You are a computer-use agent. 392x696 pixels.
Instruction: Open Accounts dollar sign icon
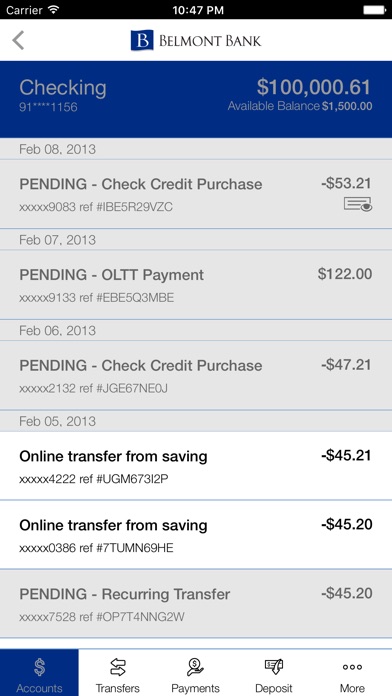point(40,667)
